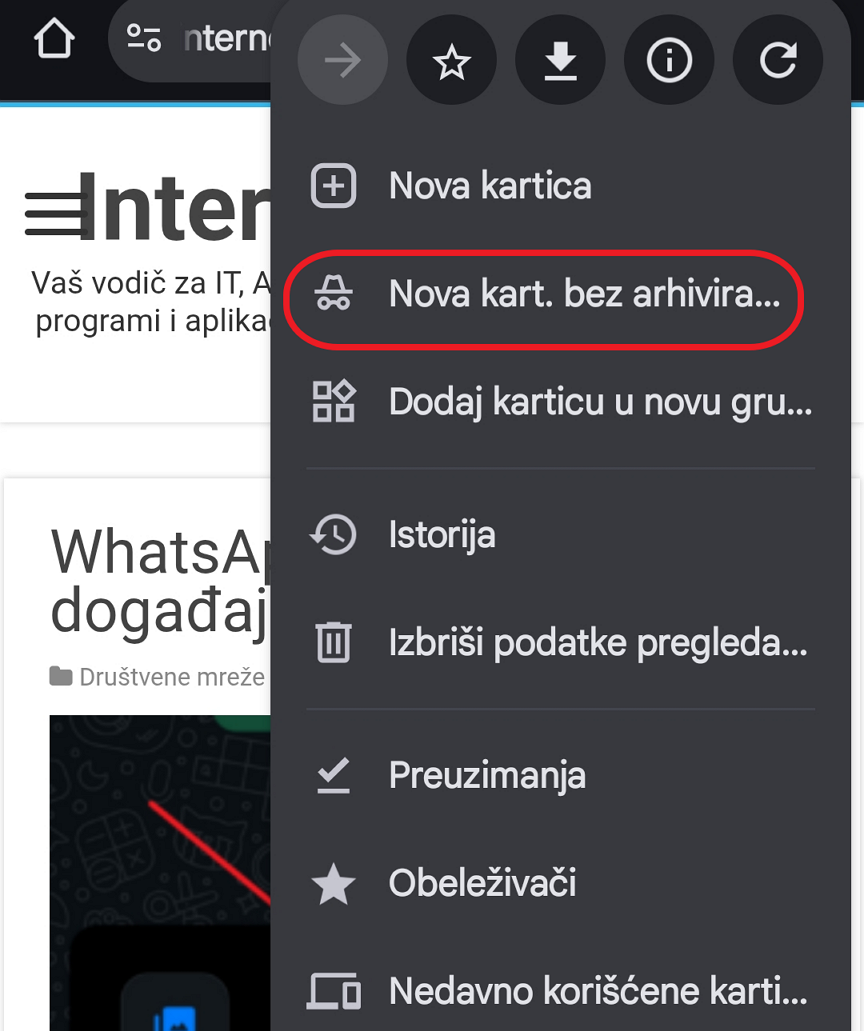864x1031 pixels.
Task: Open Nedavno korišćene kartice entry
Action: pos(560,991)
